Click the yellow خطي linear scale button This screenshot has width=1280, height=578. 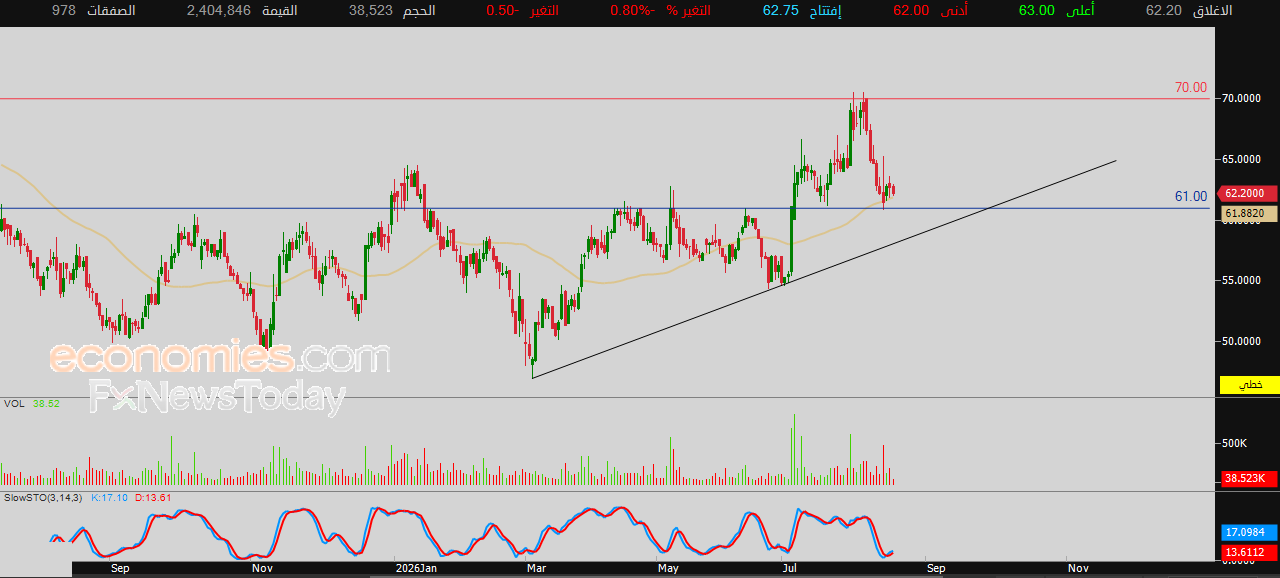(1249, 385)
